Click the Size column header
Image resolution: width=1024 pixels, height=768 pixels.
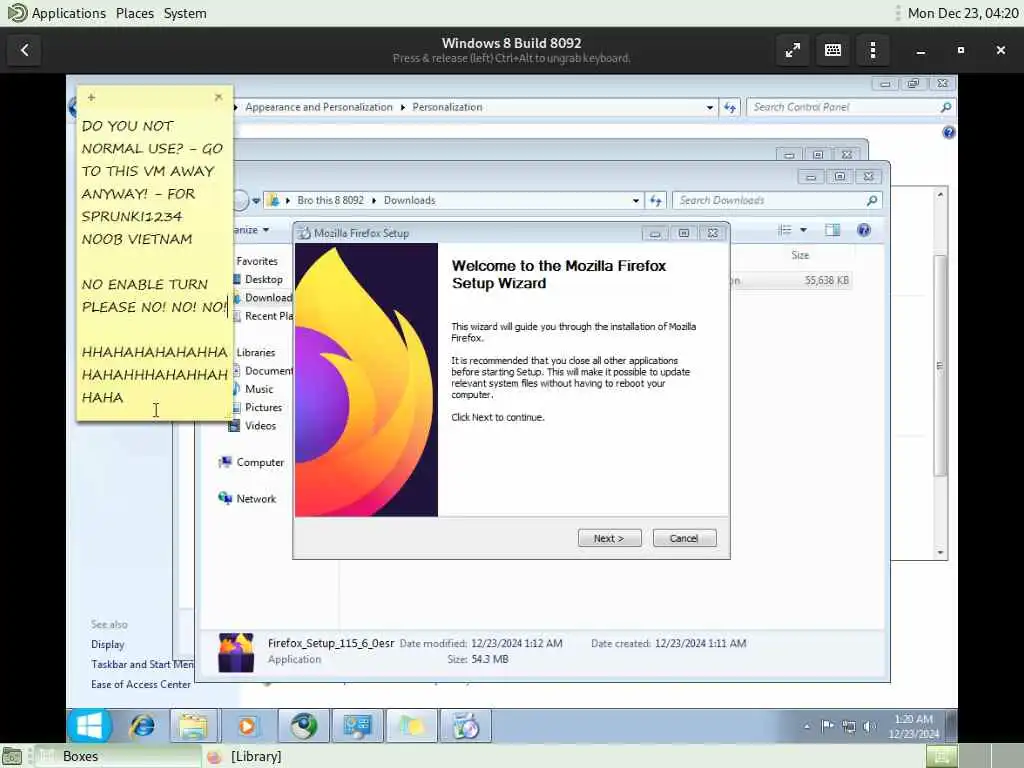[x=800, y=255]
